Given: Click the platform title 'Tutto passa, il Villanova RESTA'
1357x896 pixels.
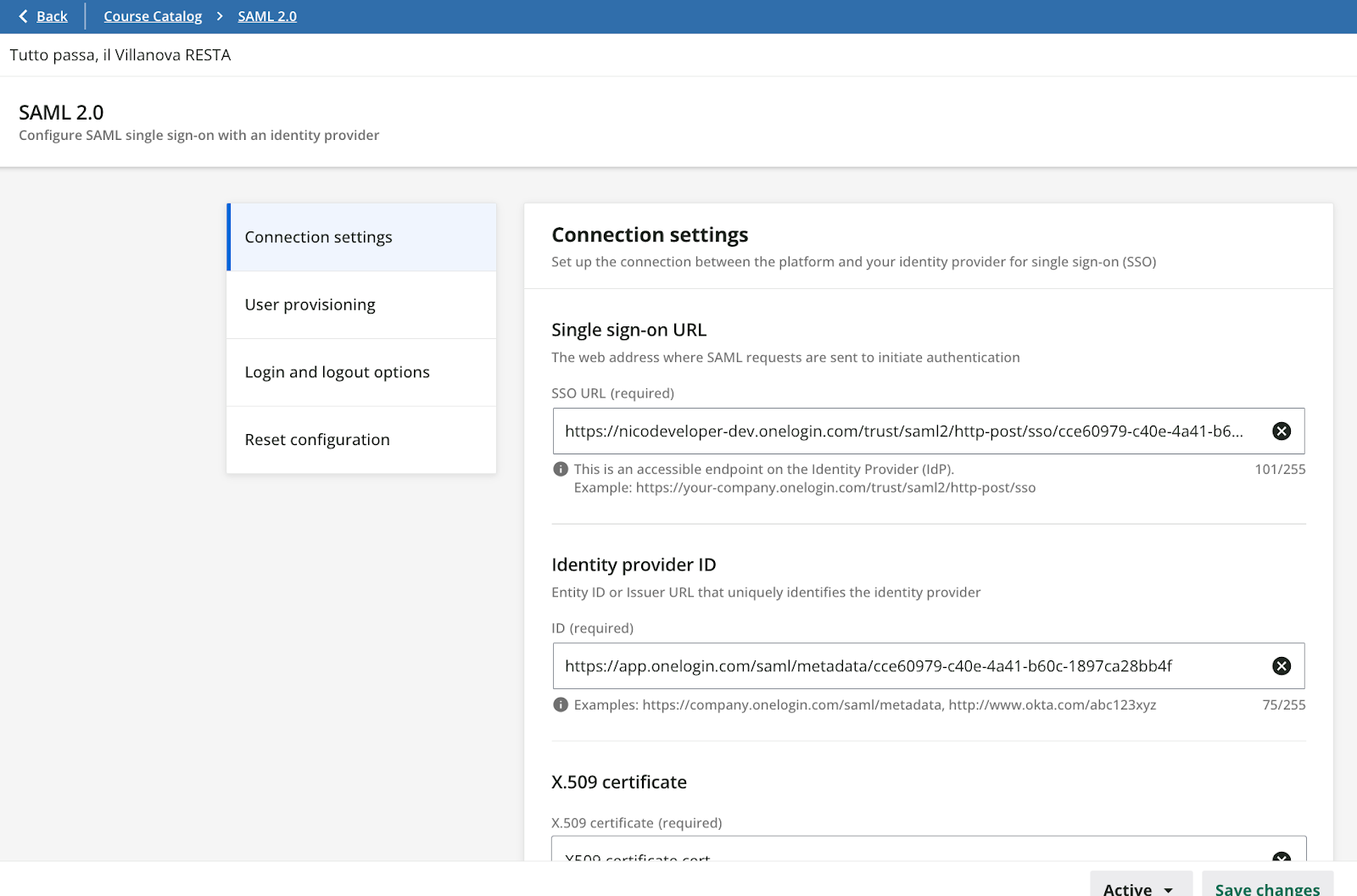Looking at the screenshot, I should (x=120, y=55).
